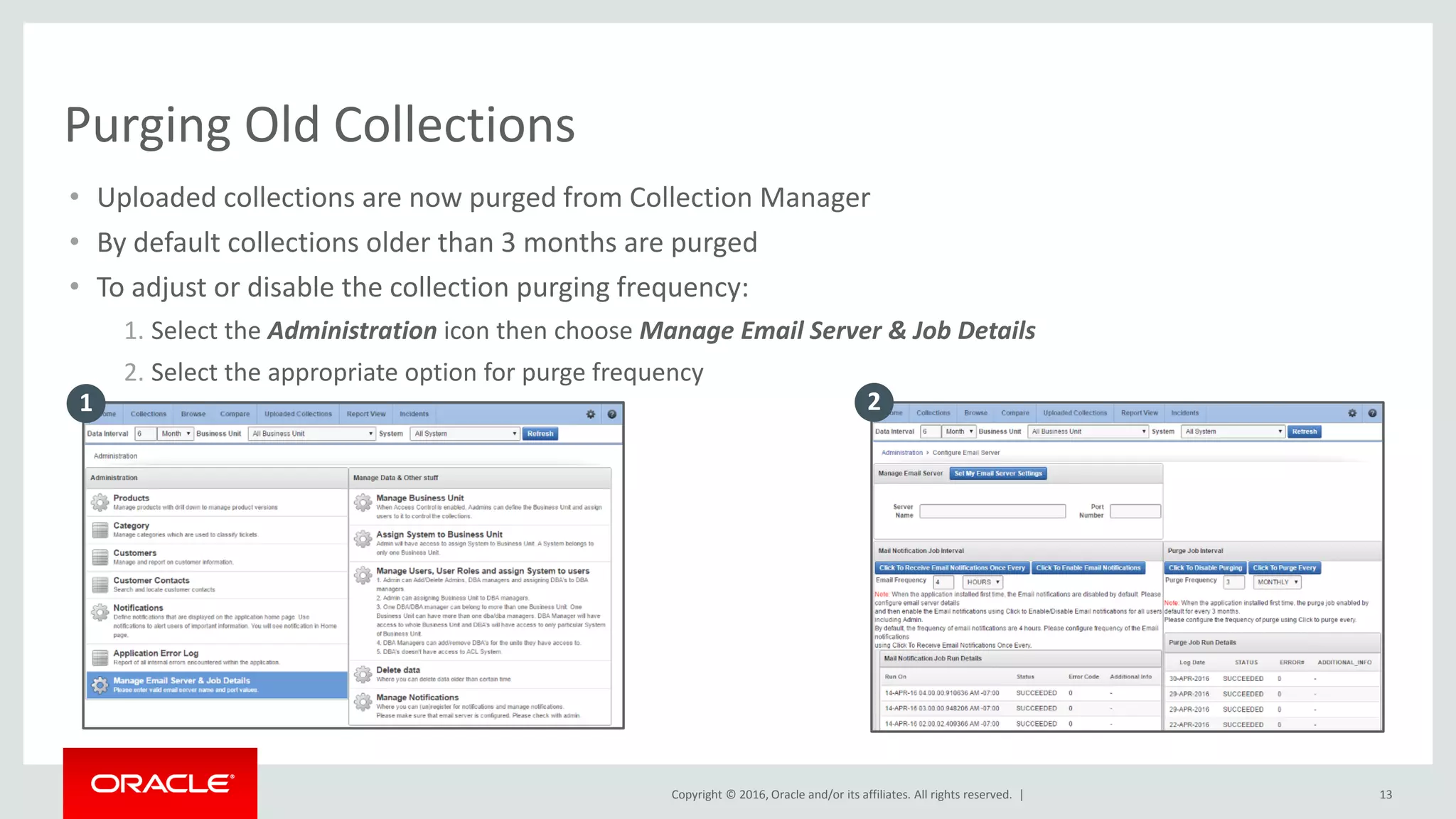Select the Application Error Log icon
This screenshot has width=1456, height=819.
(100, 658)
